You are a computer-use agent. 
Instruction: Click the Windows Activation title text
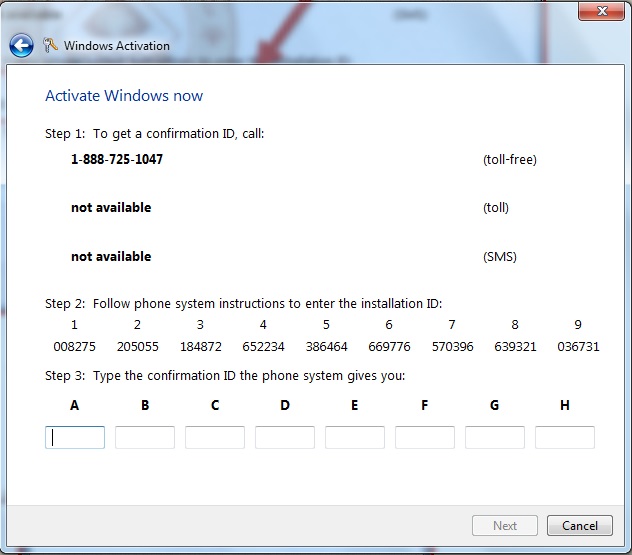tap(117, 46)
